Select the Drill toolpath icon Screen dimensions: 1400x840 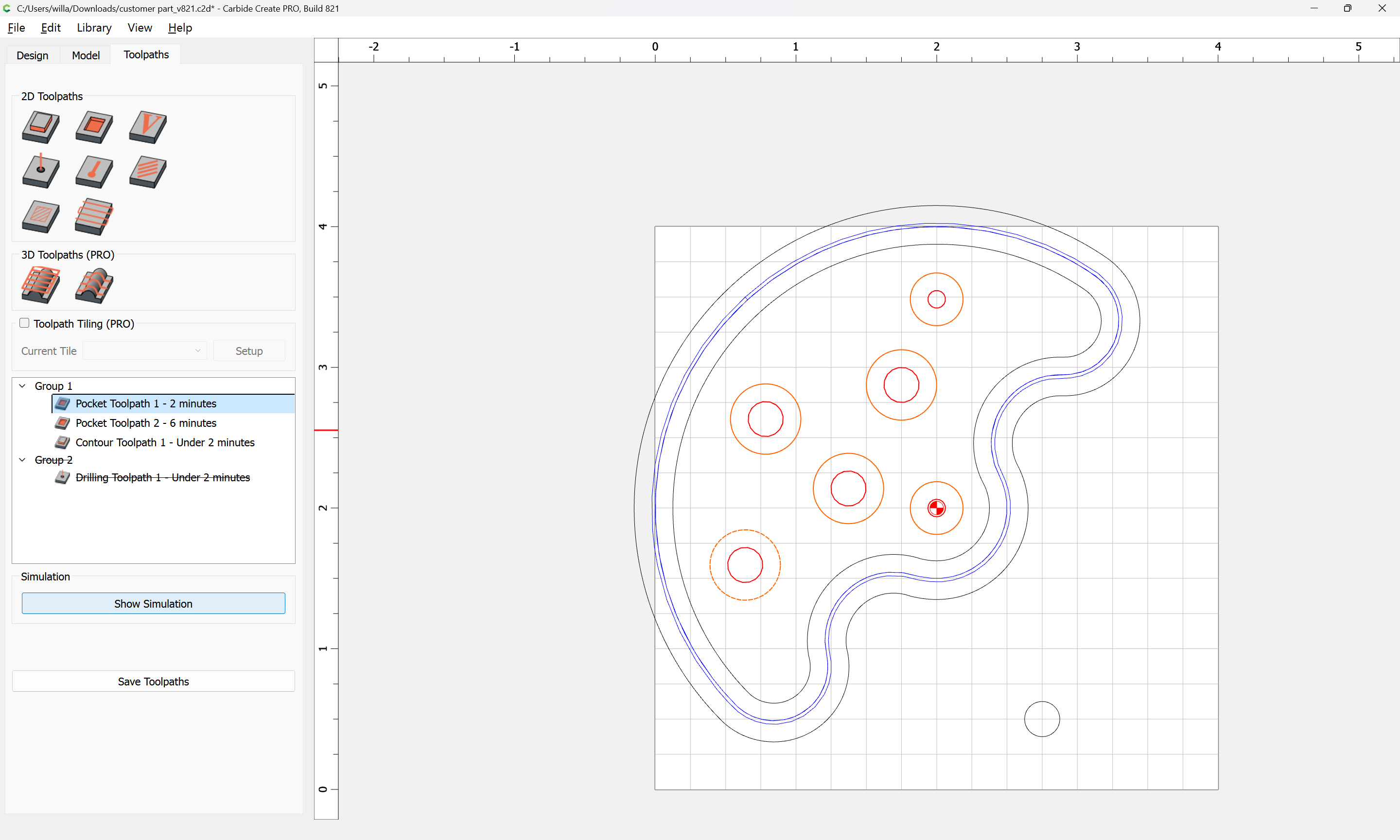pos(41,172)
